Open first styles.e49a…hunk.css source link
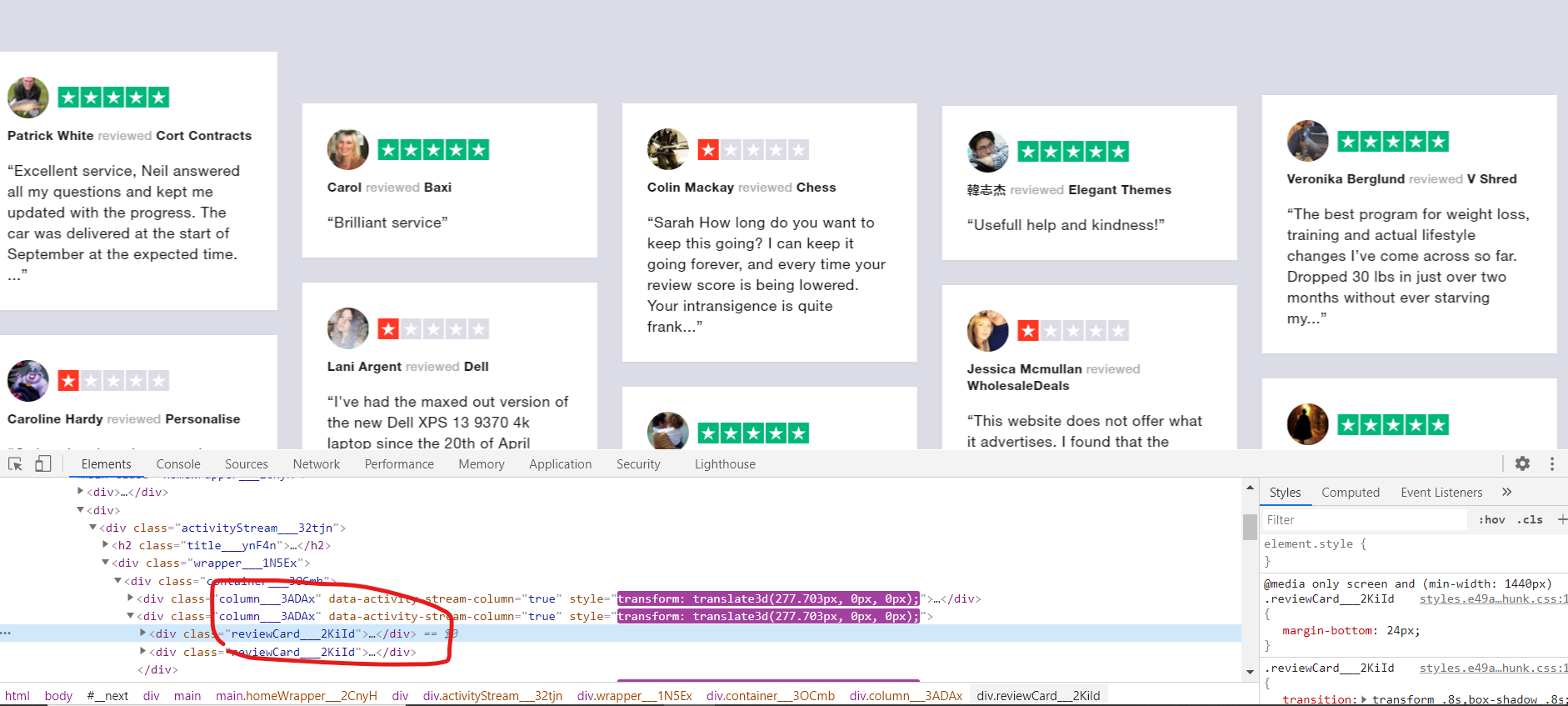 point(1493,598)
